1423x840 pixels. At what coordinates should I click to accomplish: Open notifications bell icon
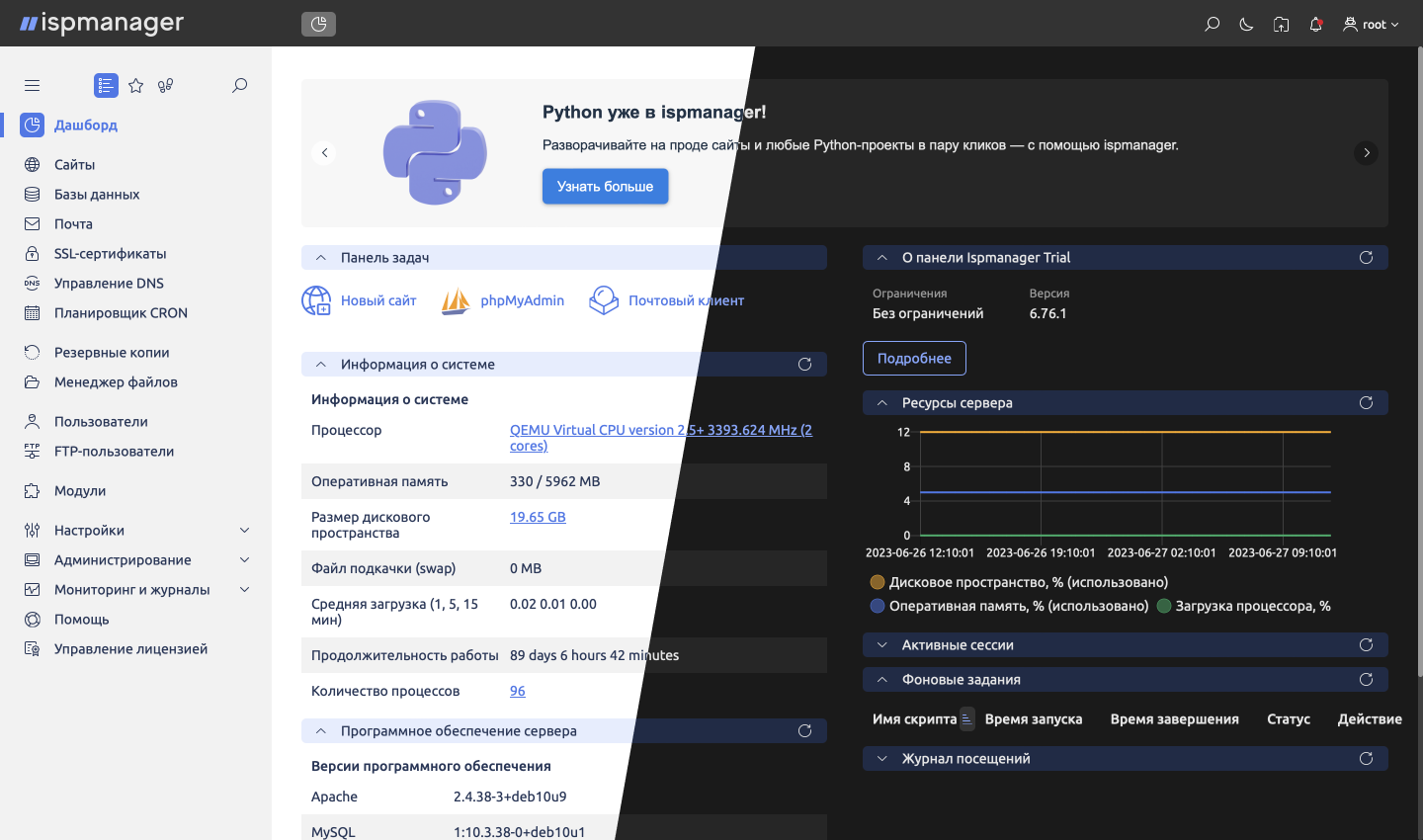coord(1315,25)
